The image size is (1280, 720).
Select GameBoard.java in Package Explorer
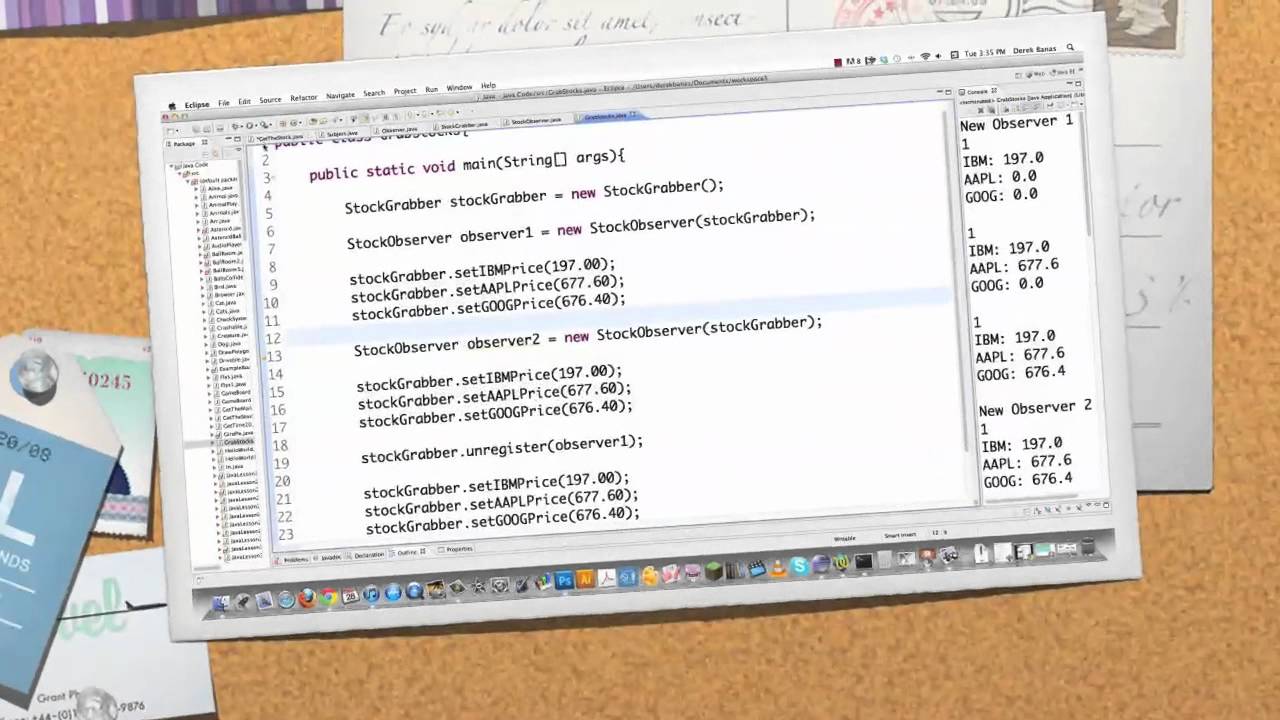coord(236,393)
